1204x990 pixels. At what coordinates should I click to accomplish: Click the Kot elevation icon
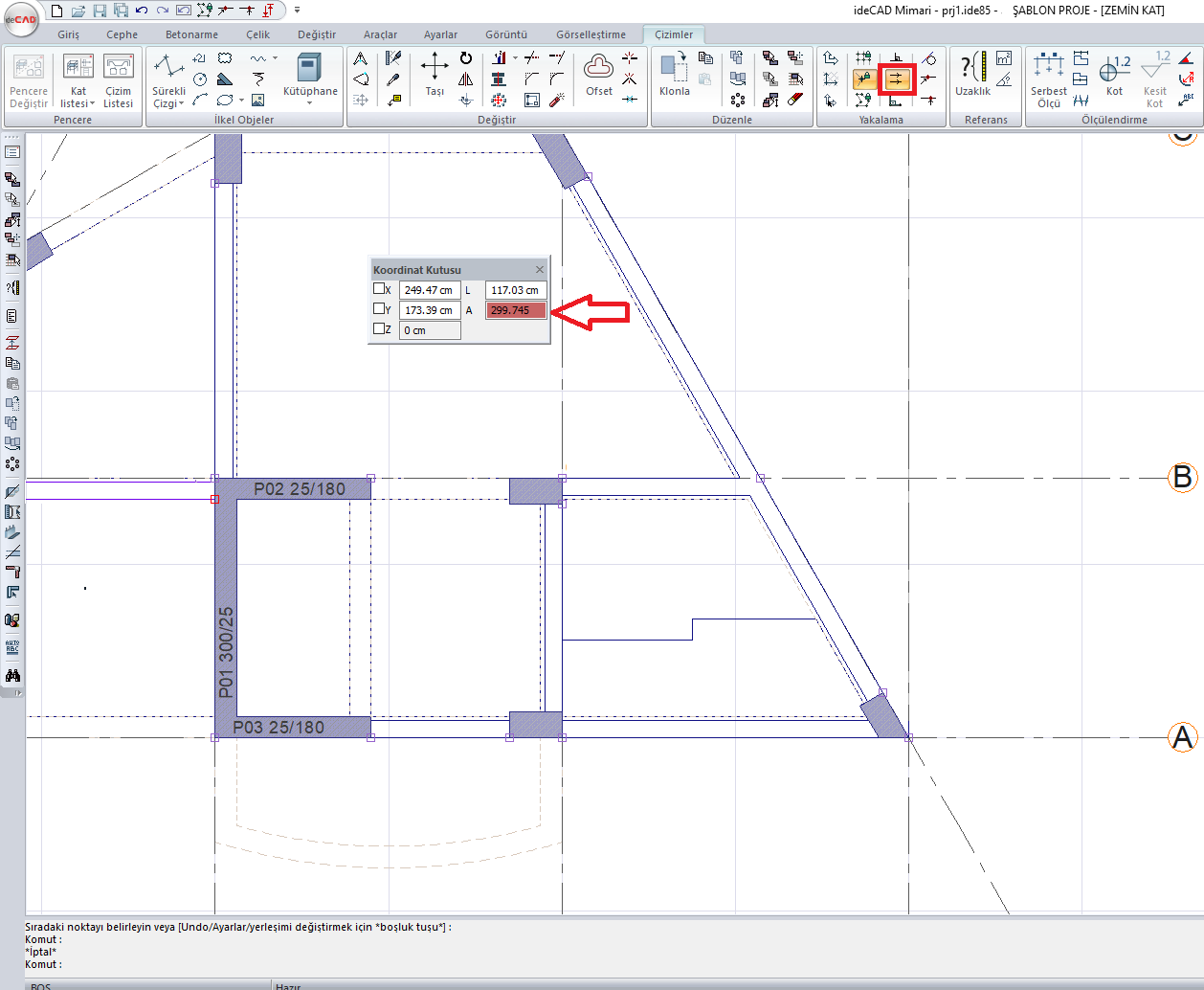(x=1114, y=75)
